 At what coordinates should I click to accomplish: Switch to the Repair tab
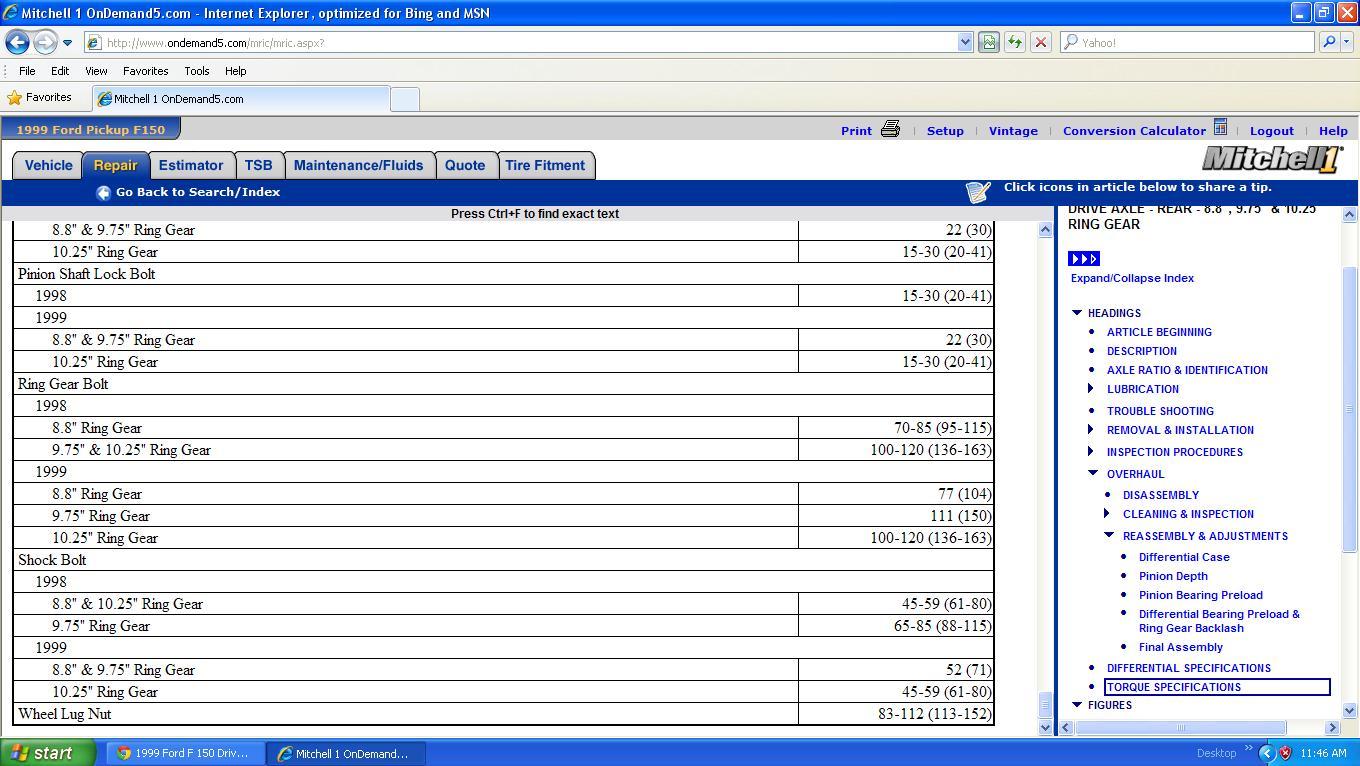116,166
